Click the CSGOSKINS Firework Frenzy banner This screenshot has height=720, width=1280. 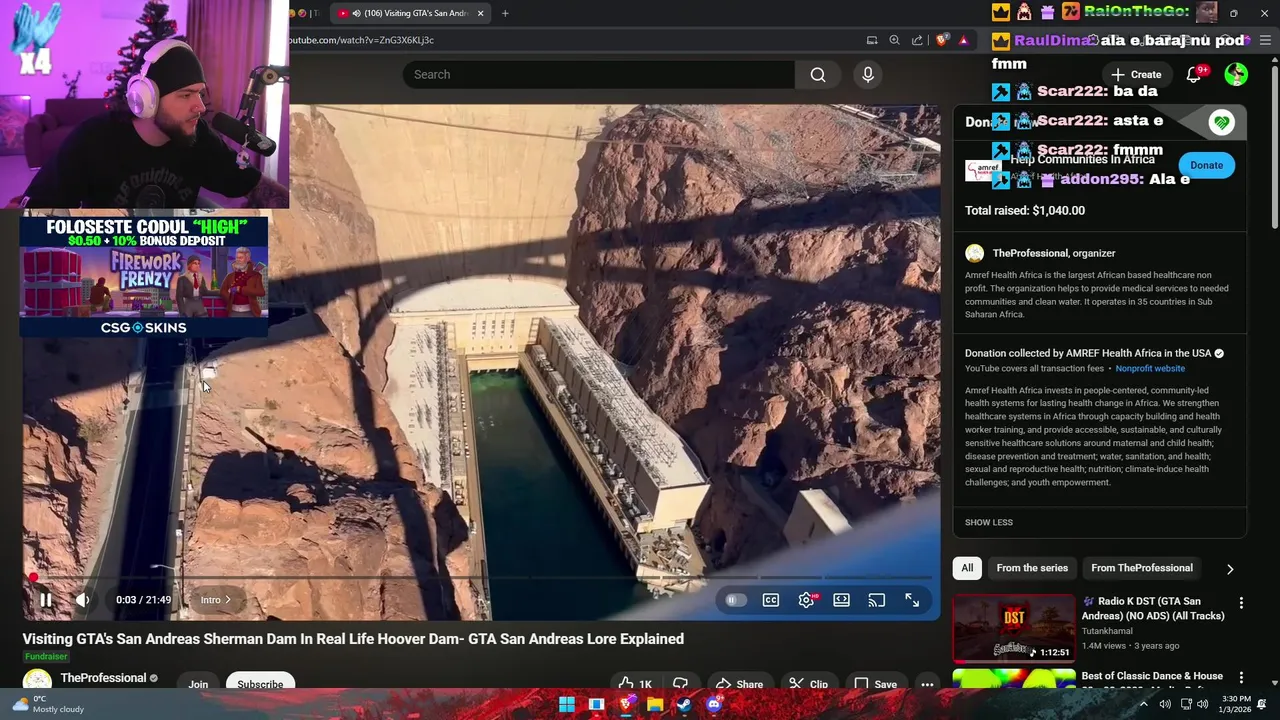[144, 276]
